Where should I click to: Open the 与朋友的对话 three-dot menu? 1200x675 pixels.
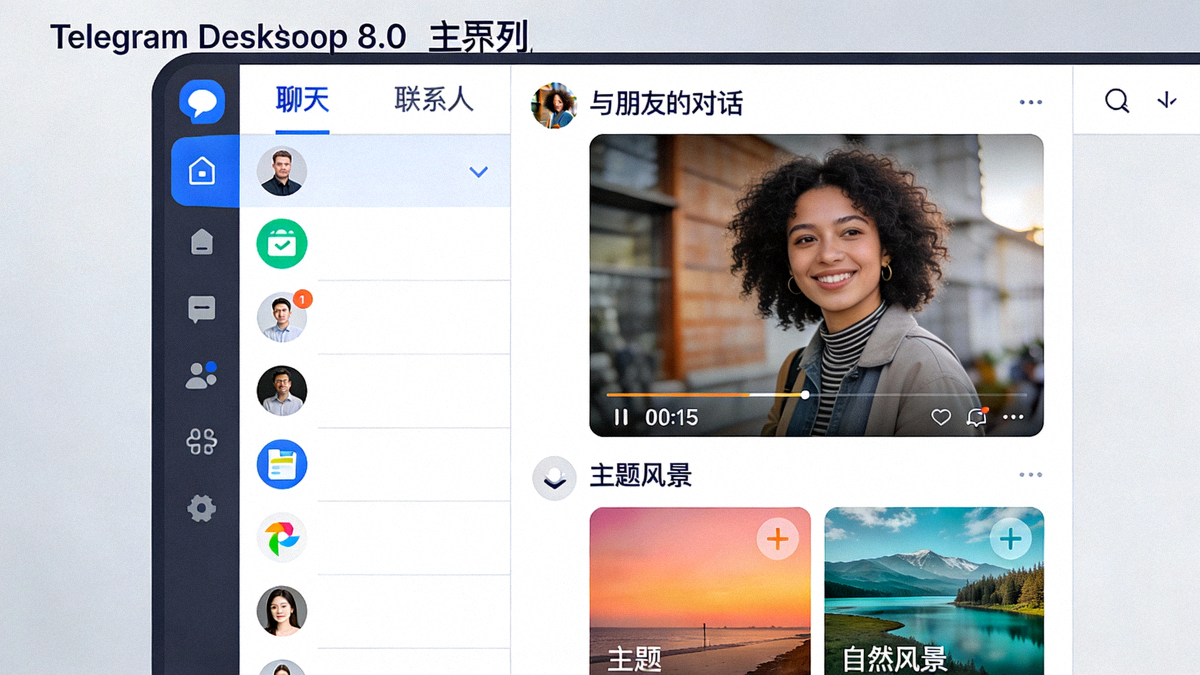[1031, 101]
